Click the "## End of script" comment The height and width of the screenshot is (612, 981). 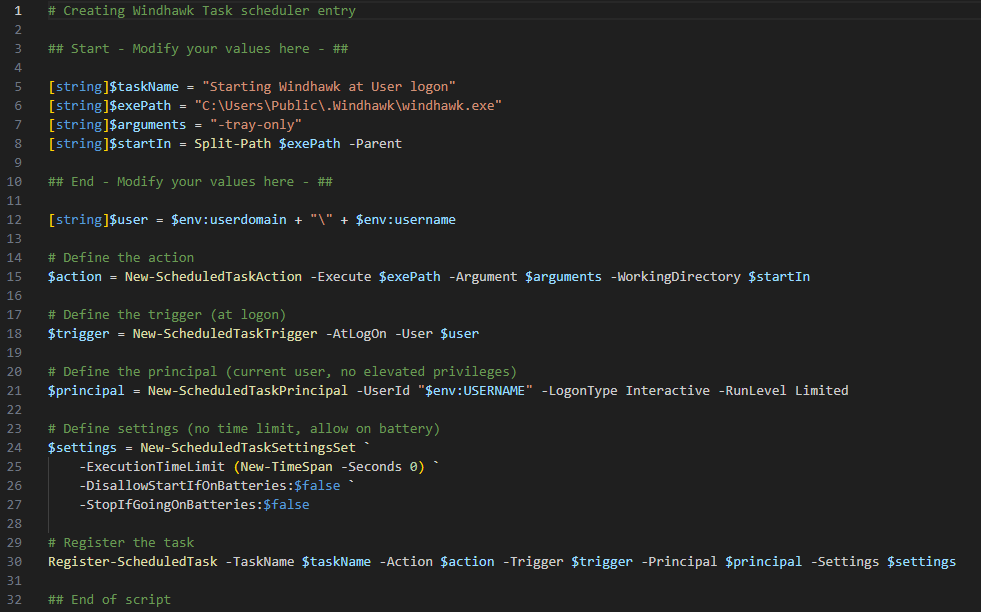click(x=109, y=599)
